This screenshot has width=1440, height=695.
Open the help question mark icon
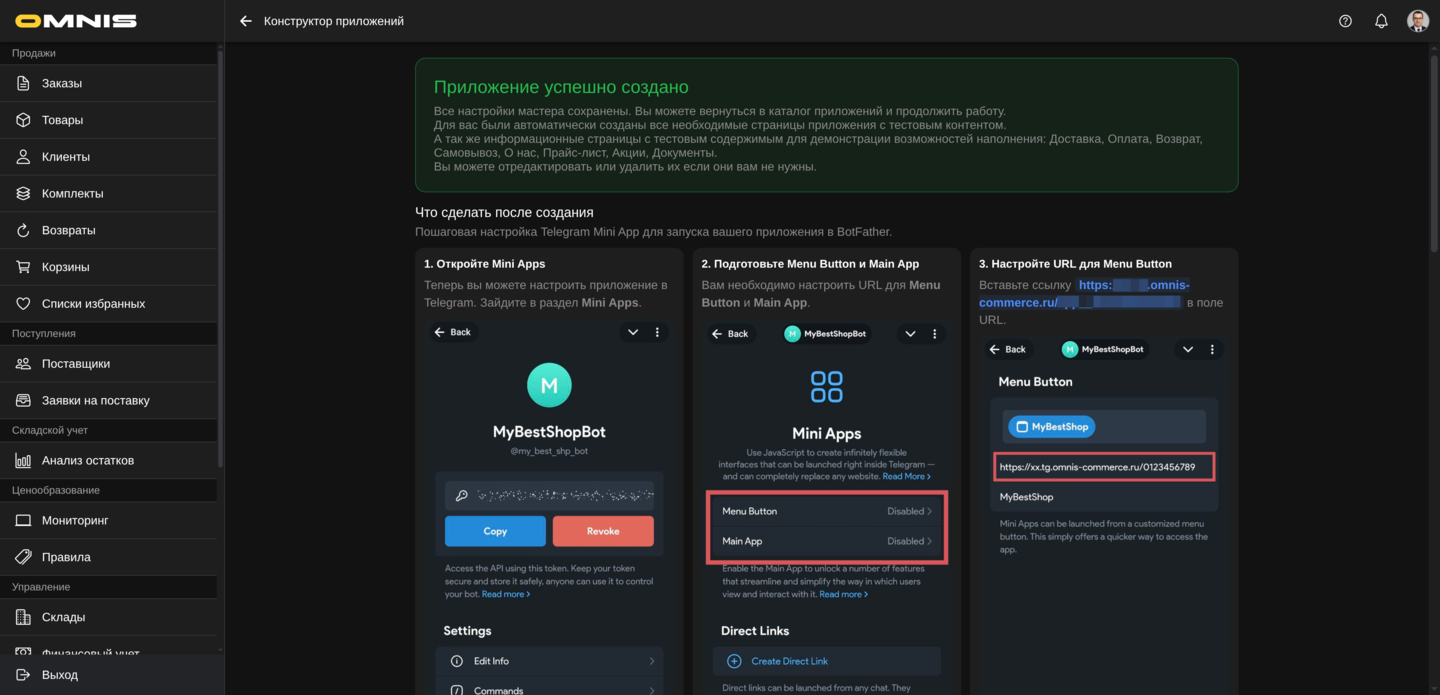coord(1345,21)
